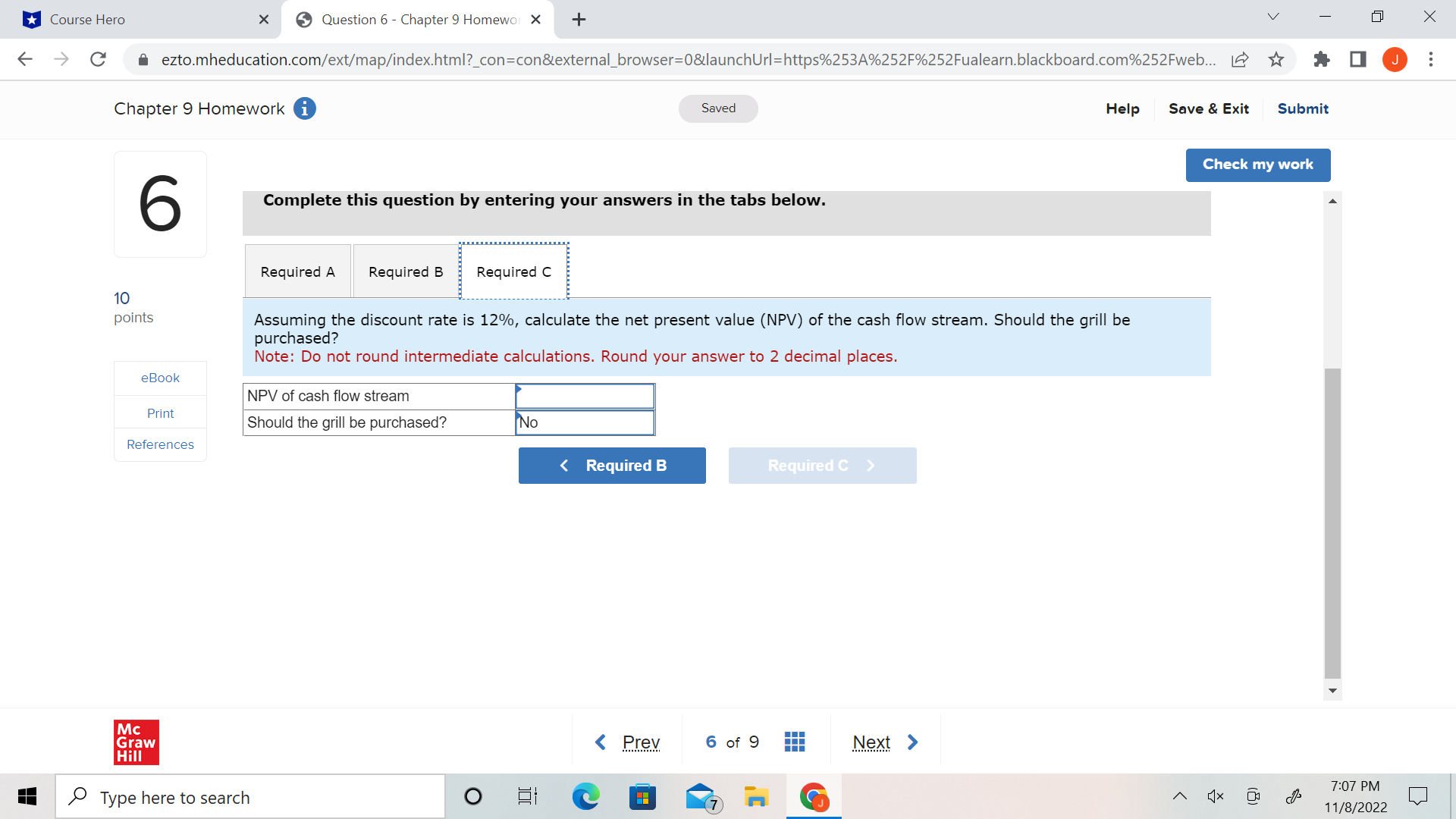The height and width of the screenshot is (819, 1456).
Task: Open the 'Should the grill be purchased?' dropdown
Action: coord(585,422)
